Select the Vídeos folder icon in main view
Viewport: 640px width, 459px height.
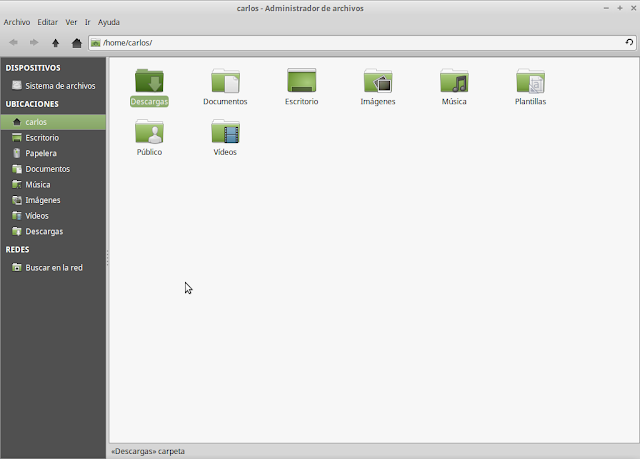[x=225, y=131]
